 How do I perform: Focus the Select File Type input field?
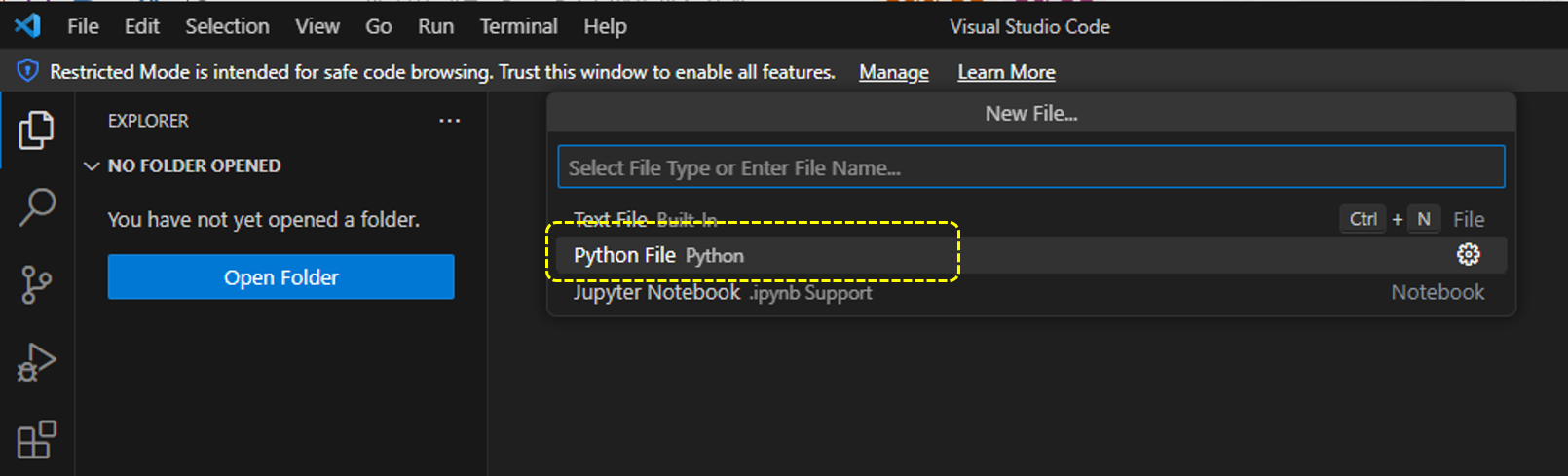[1030, 167]
